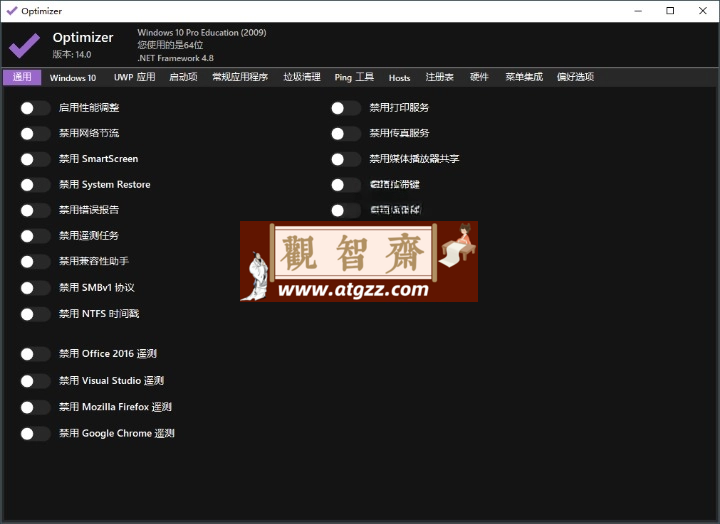The width and height of the screenshot is (720, 524).
Task: Enable 禁用网络节流 switch
Action: (35, 134)
